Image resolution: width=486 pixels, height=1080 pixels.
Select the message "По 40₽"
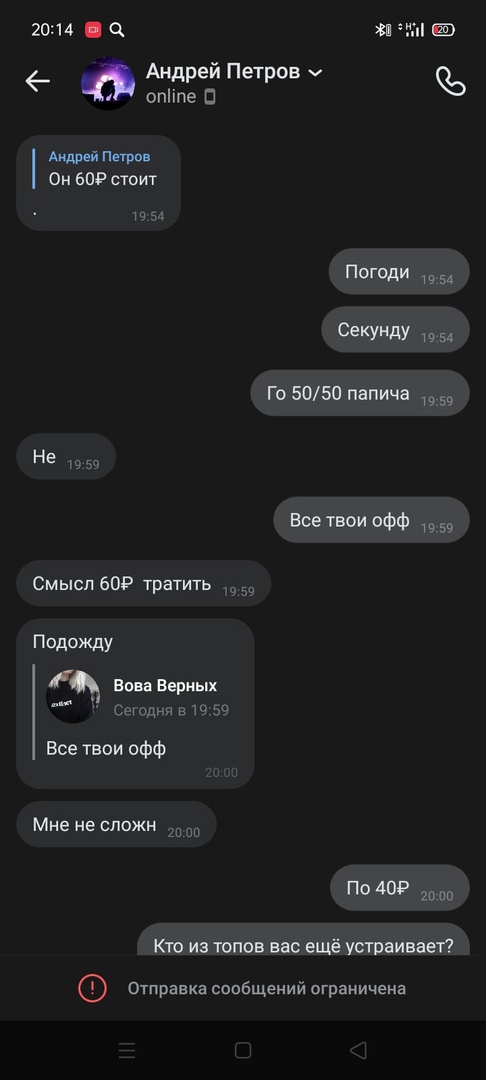[x=400, y=888]
